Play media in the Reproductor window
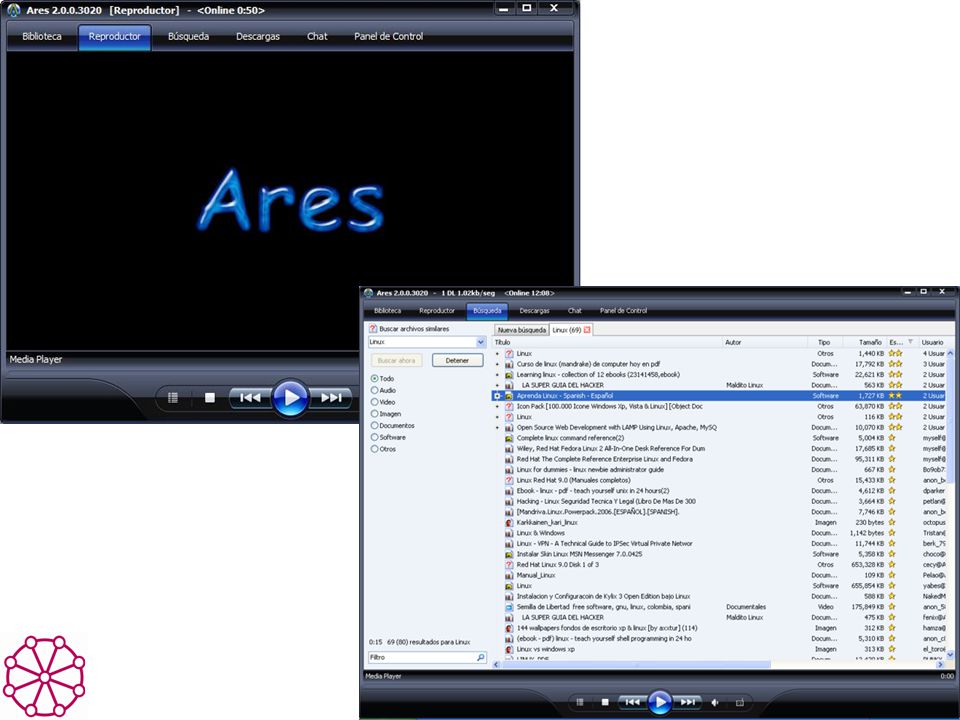 coord(290,398)
